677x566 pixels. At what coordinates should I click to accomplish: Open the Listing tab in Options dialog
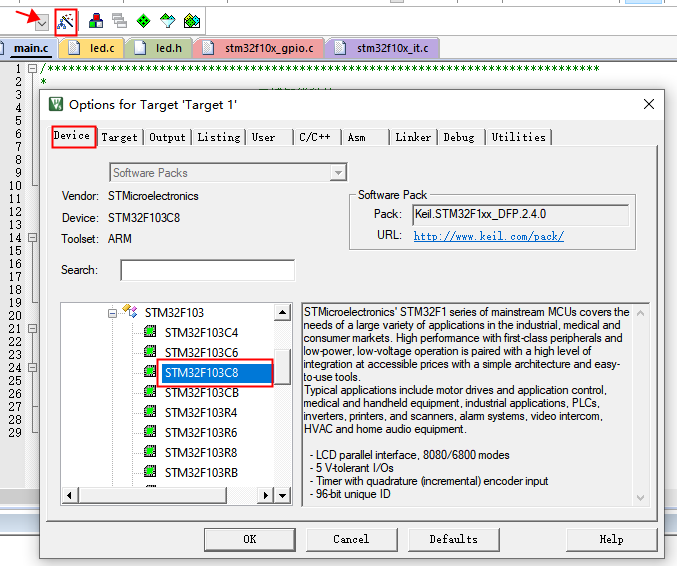pyautogui.click(x=219, y=137)
